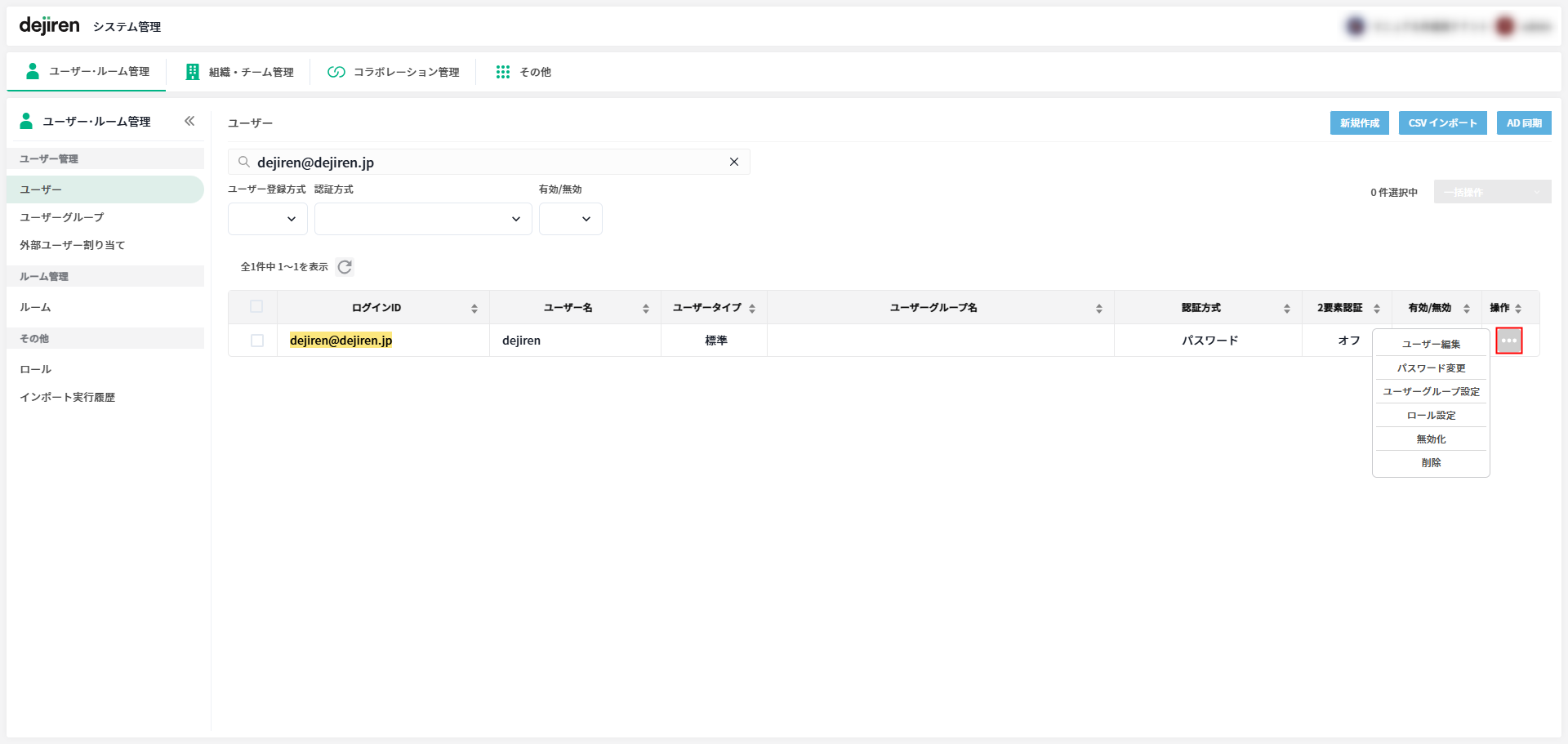Choose ロール設定 from menu
This screenshot has width=1568, height=744.
[1431, 415]
